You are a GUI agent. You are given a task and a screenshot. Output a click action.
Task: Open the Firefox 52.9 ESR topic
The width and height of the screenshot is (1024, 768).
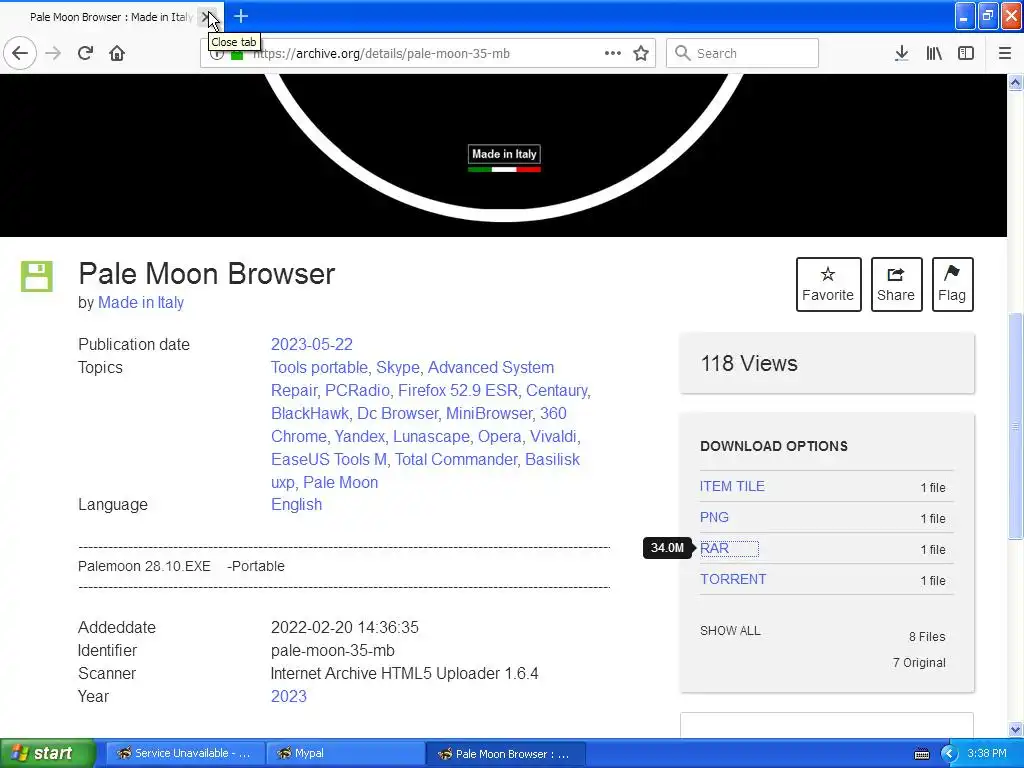point(458,390)
